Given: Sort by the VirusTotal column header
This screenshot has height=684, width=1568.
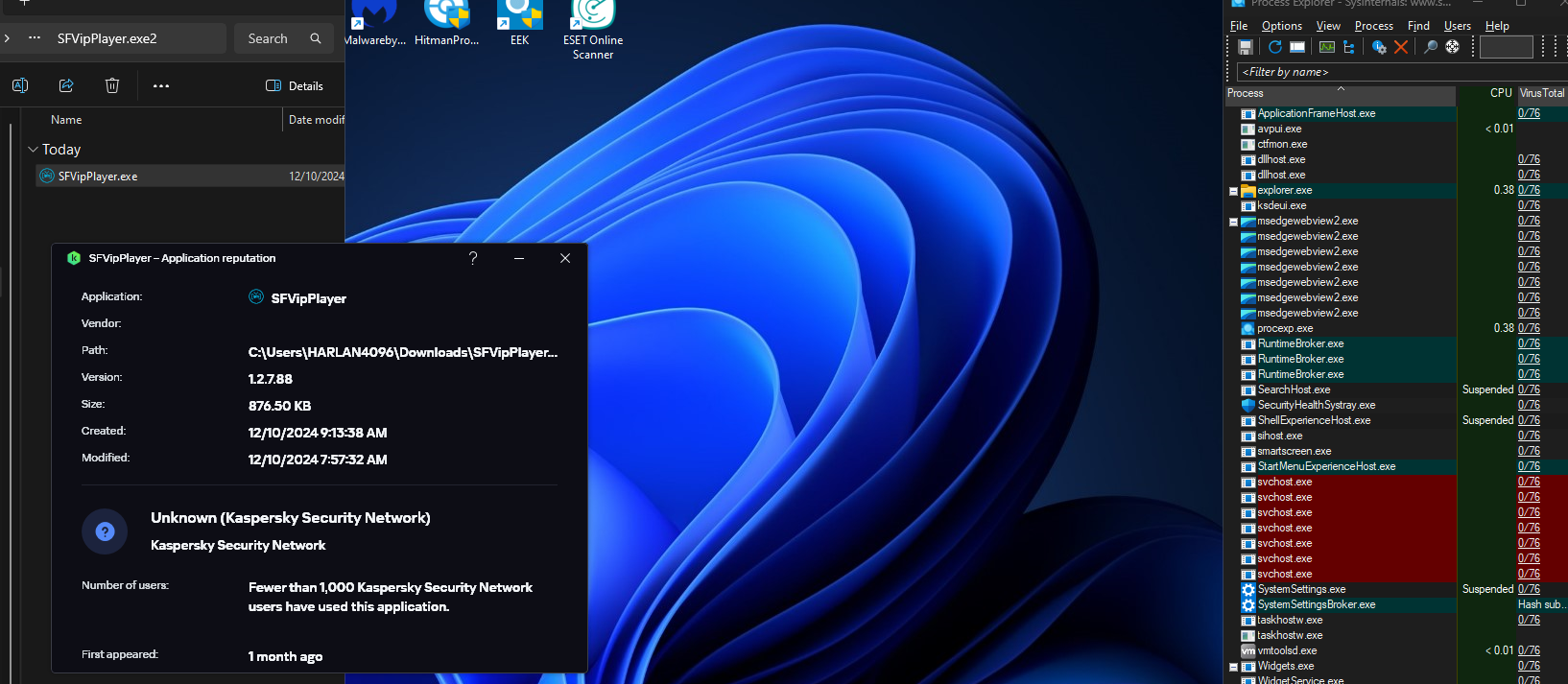Looking at the screenshot, I should click(1542, 93).
